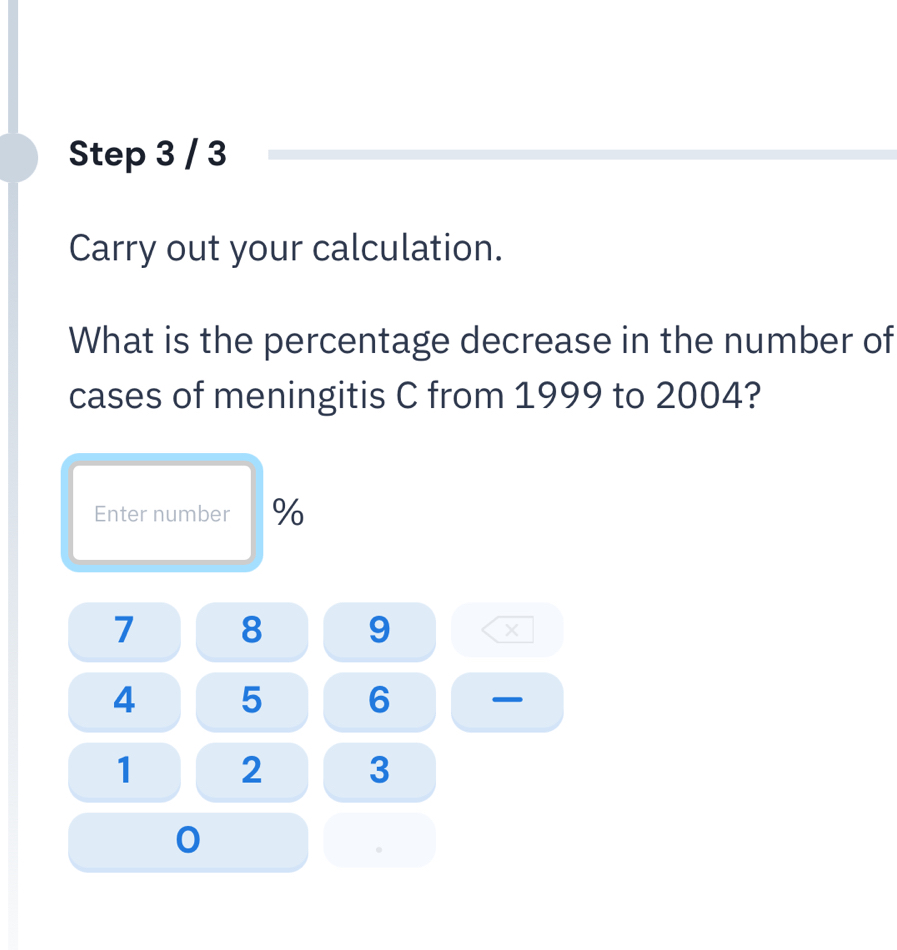
Task: Tap the number 4 key
Action: point(124,700)
